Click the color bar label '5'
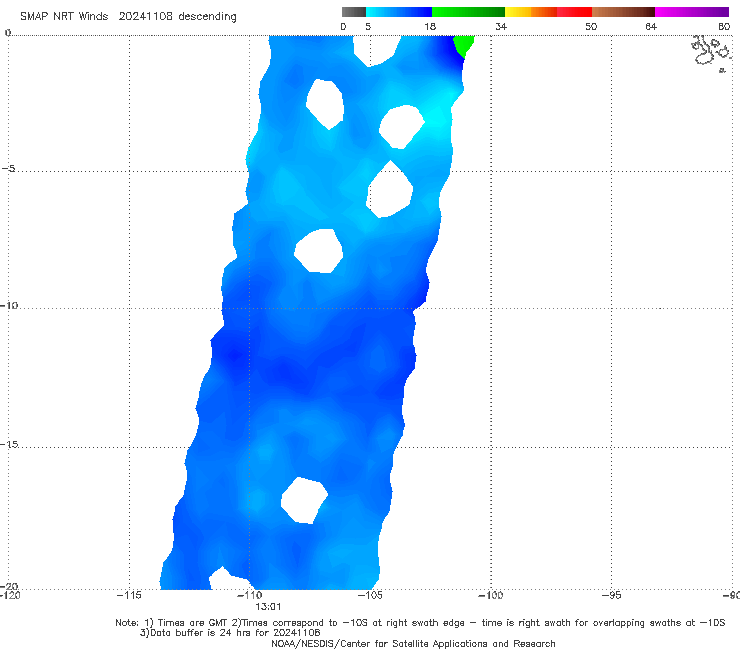 pyautogui.click(x=368, y=26)
